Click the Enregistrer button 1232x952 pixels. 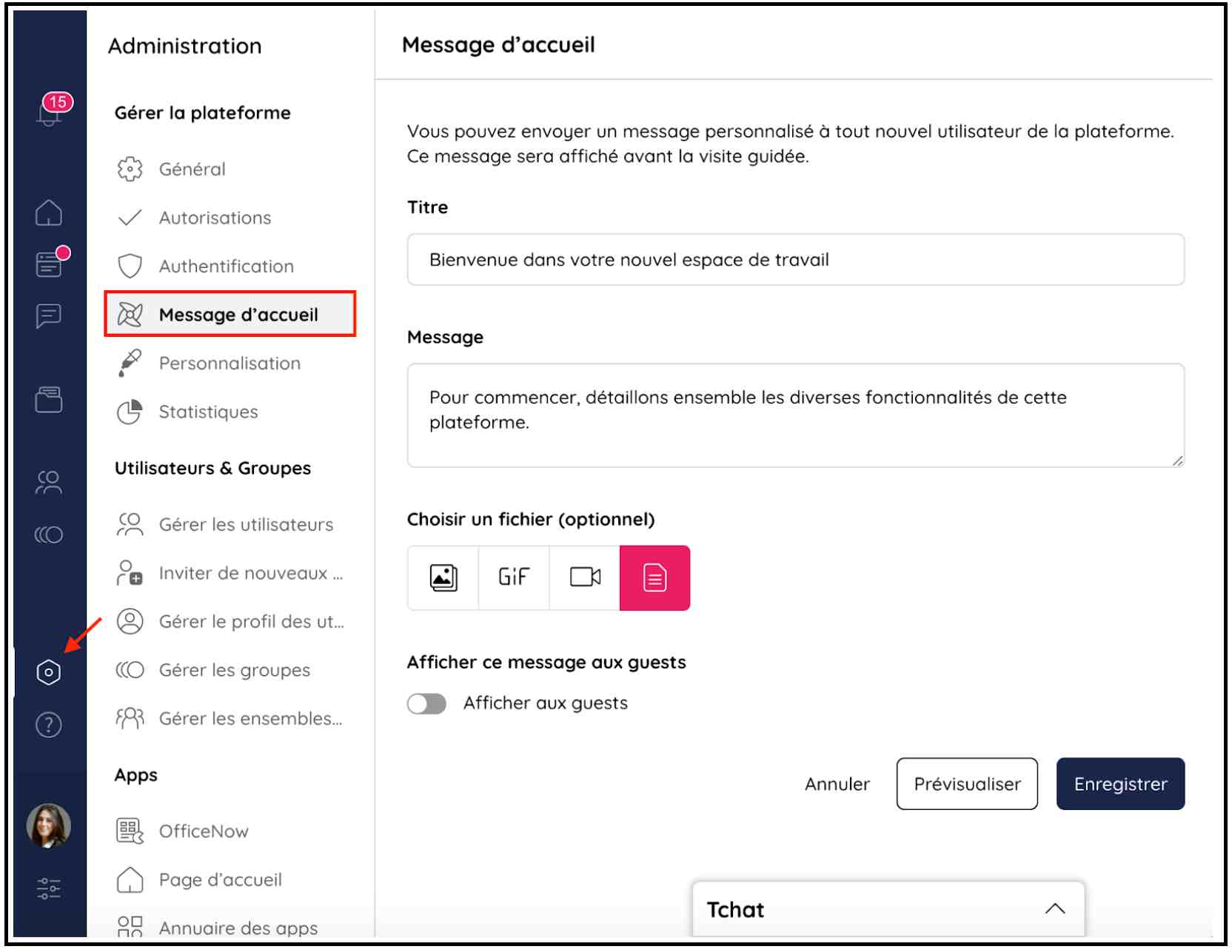pyautogui.click(x=1120, y=784)
